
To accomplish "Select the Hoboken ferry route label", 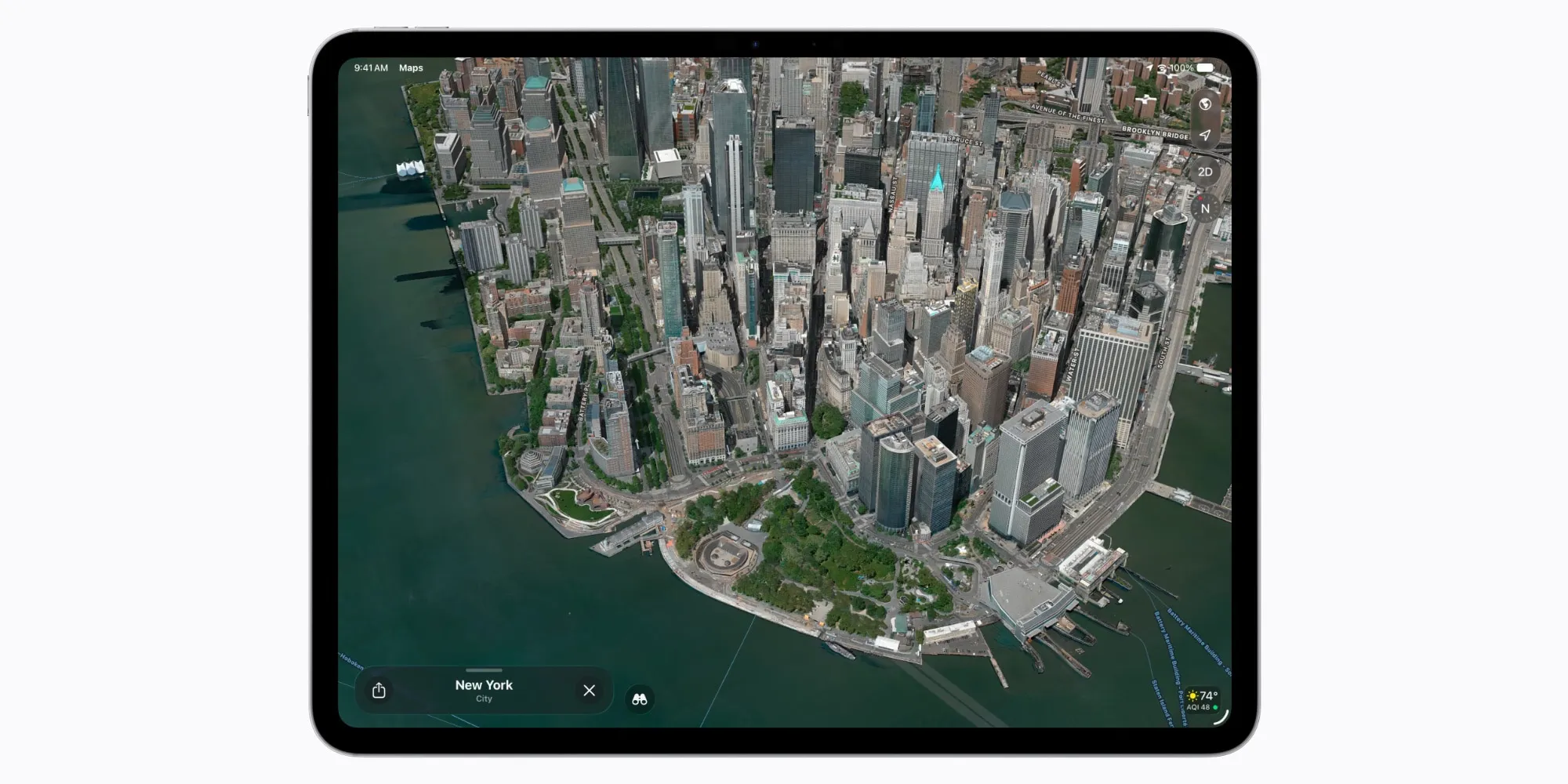I will (x=351, y=661).
